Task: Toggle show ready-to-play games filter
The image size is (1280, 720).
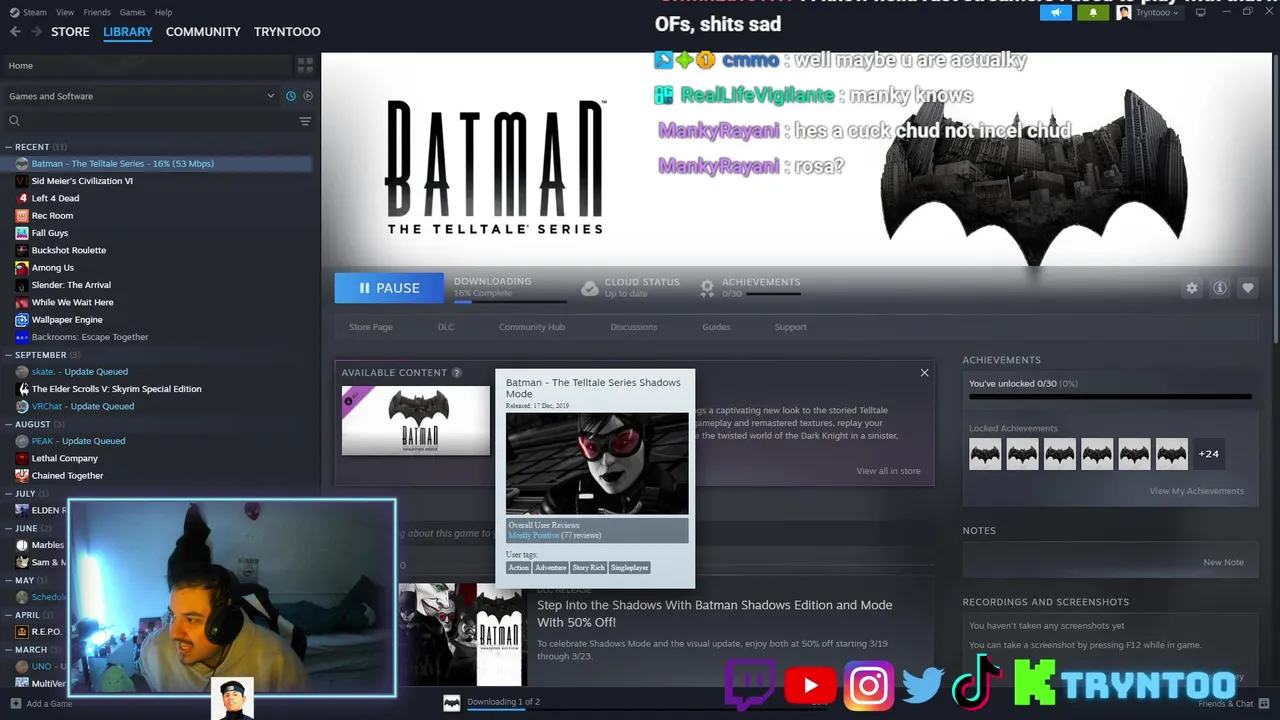Action: [x=308, y=96]
